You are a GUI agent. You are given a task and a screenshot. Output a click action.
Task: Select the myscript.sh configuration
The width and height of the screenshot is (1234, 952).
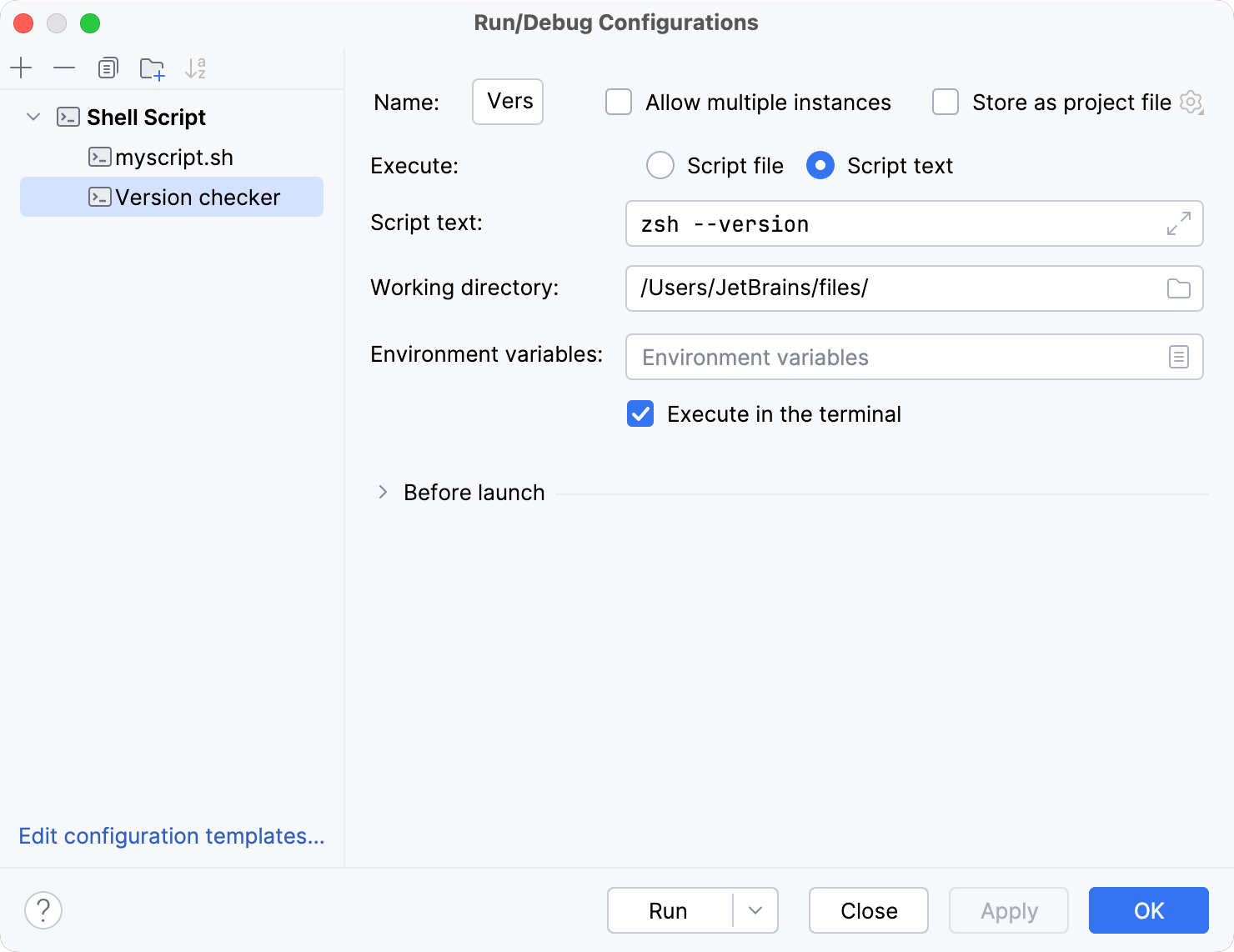[x=173, y=157]
